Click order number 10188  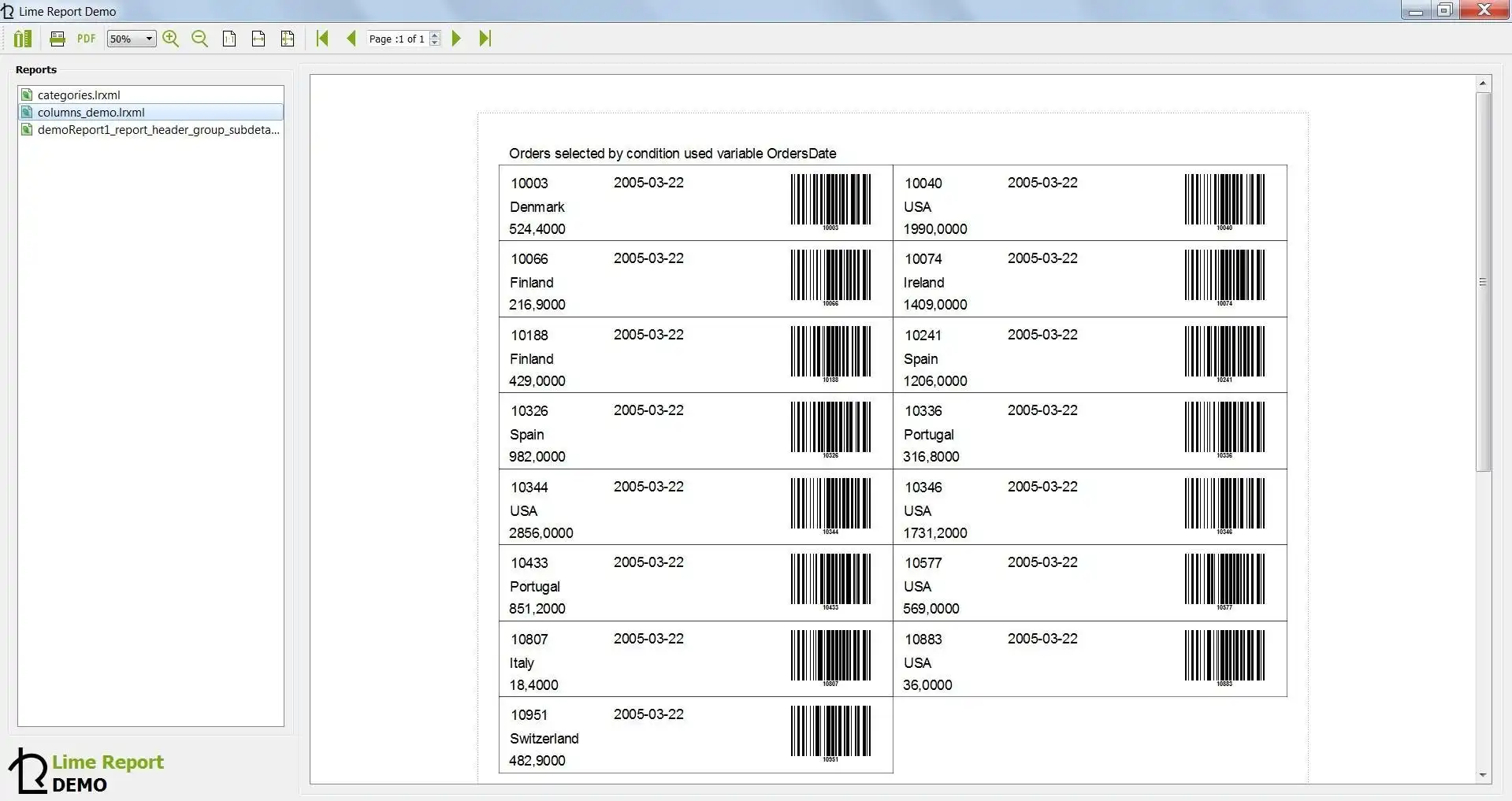pyautogui.click(x=529, y=336)
